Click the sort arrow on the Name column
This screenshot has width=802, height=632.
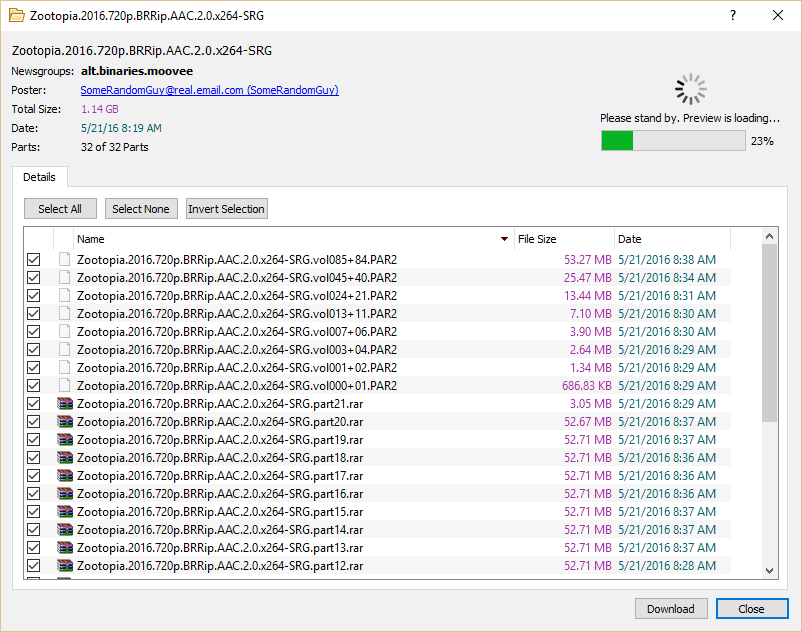[x=505, y=238]
